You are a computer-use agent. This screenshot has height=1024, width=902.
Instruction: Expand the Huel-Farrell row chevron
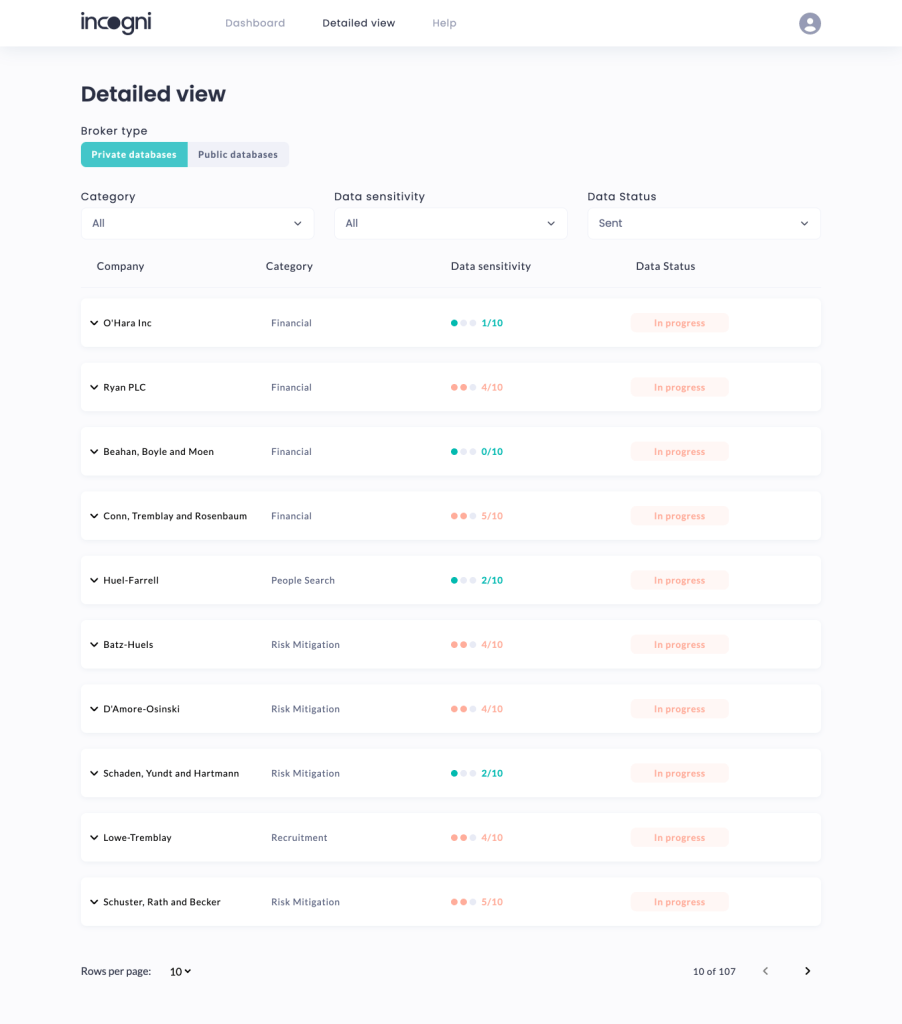pos(94,580)
